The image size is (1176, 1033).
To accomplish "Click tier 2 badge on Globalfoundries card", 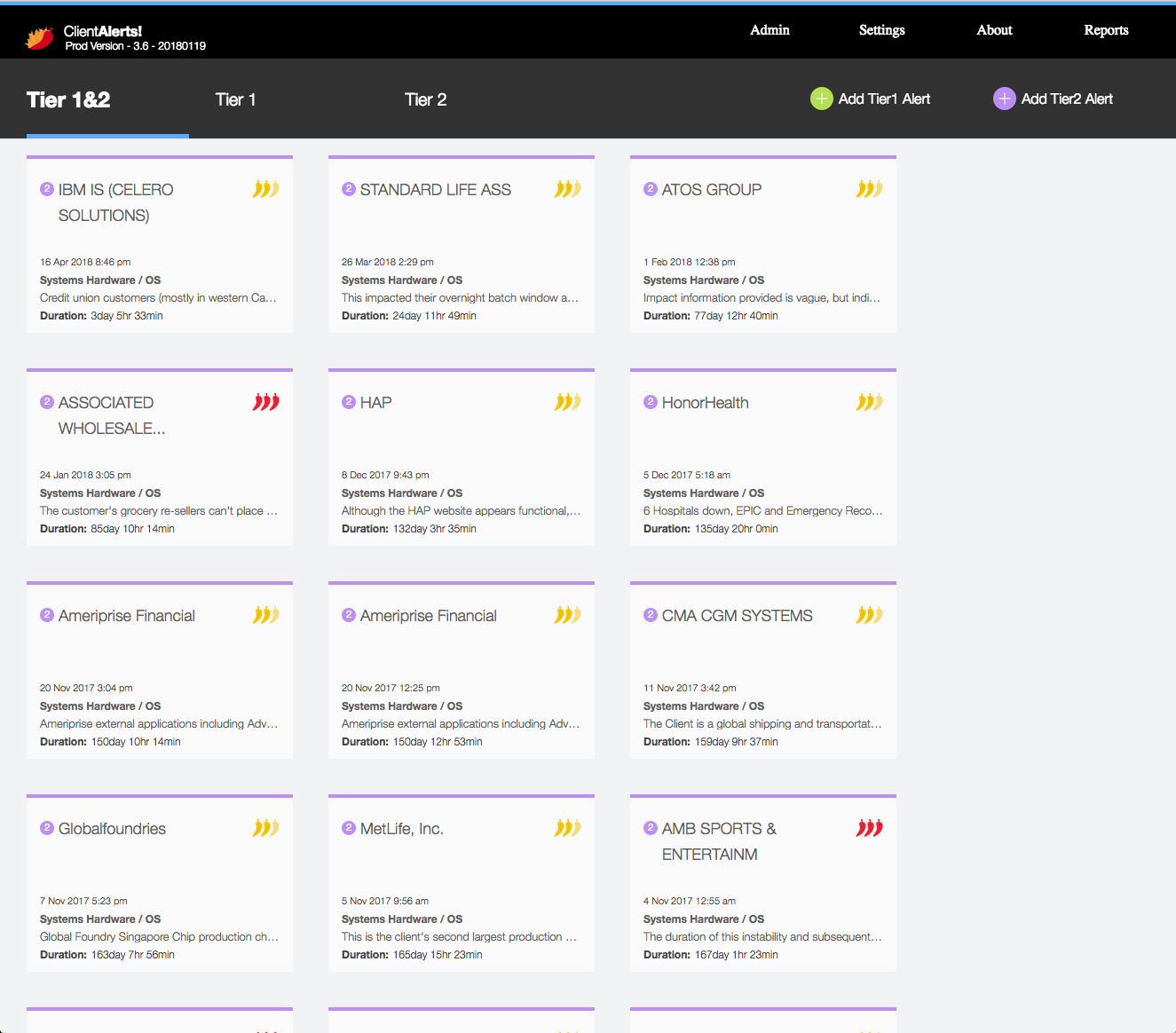I will (x=47, y=828).
